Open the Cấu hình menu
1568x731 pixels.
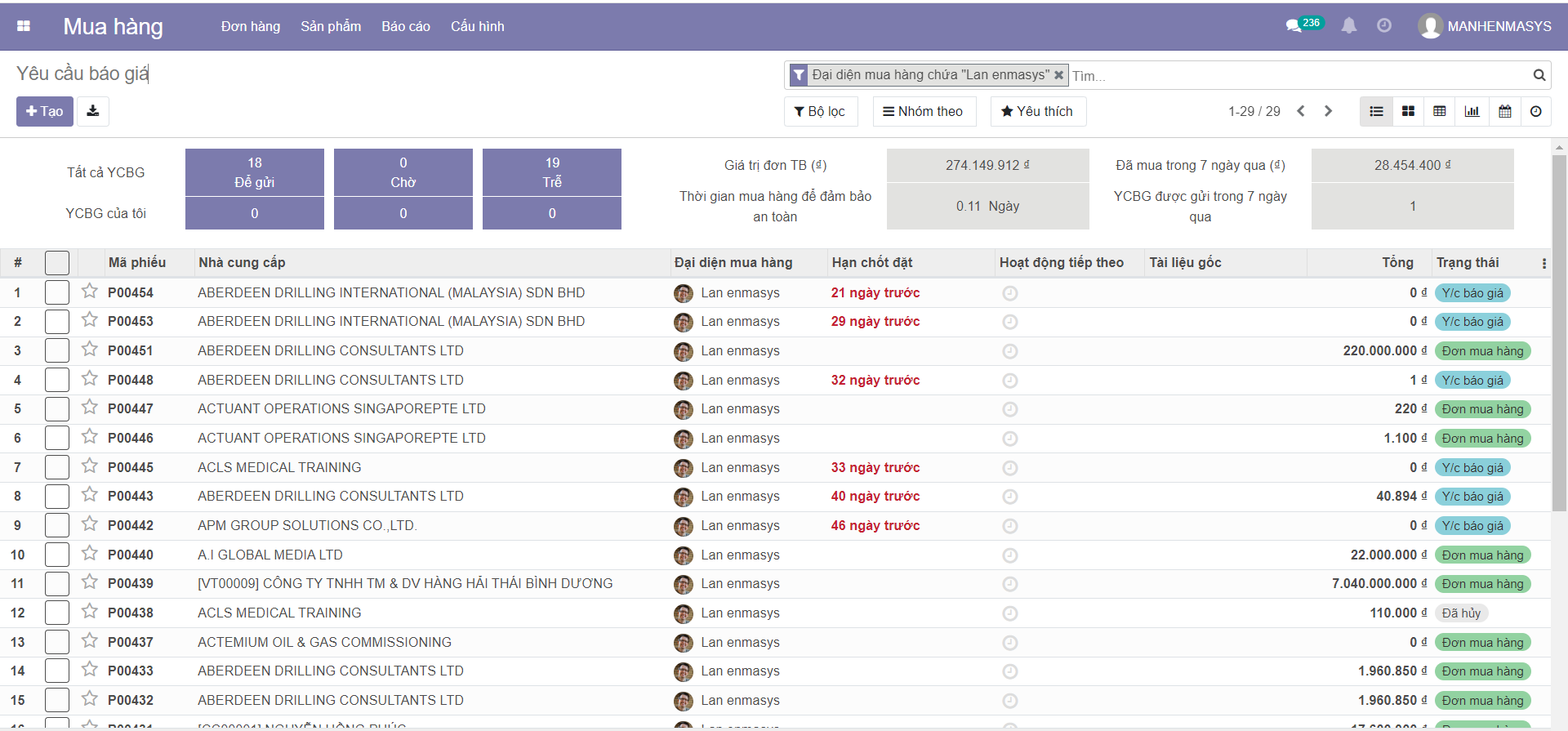(477, 26)
